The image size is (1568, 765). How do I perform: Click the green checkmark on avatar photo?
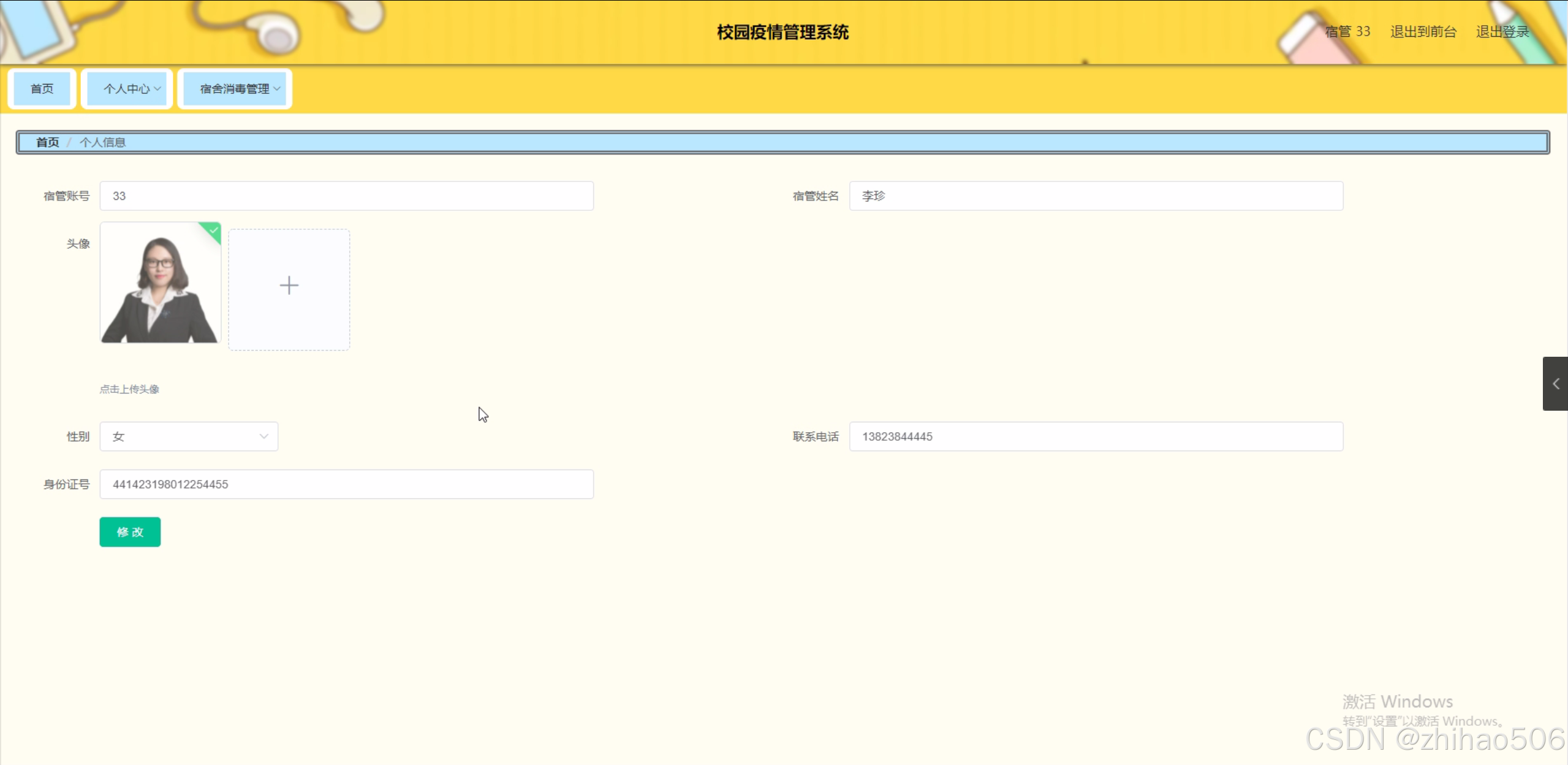pos(213,230)
